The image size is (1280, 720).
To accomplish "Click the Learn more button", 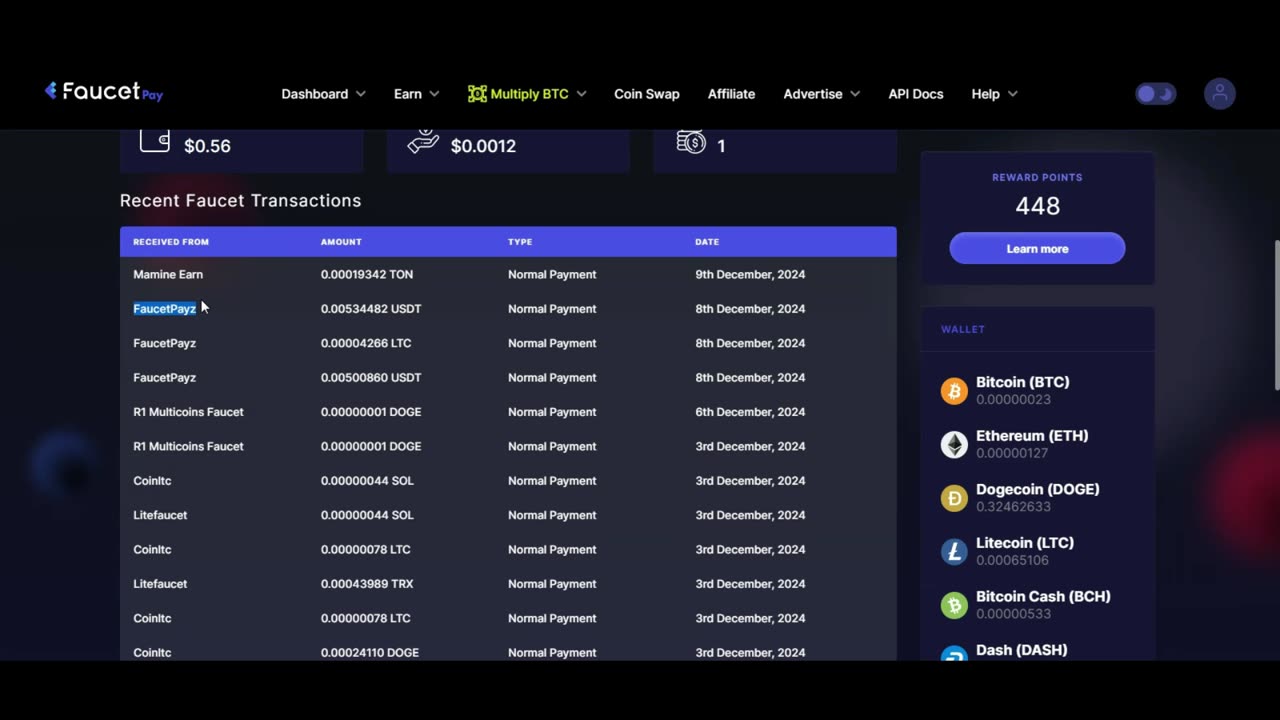I will coord(1037,248).
